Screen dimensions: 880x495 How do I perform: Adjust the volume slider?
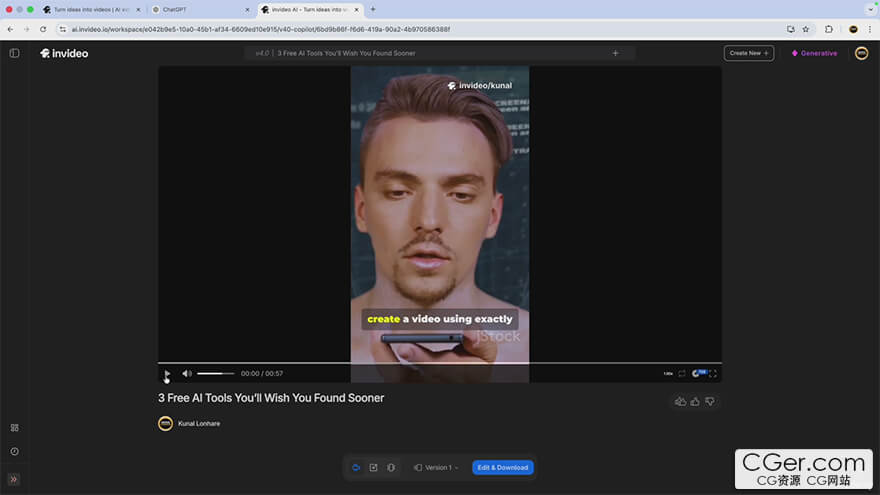(x=215, y=373)
